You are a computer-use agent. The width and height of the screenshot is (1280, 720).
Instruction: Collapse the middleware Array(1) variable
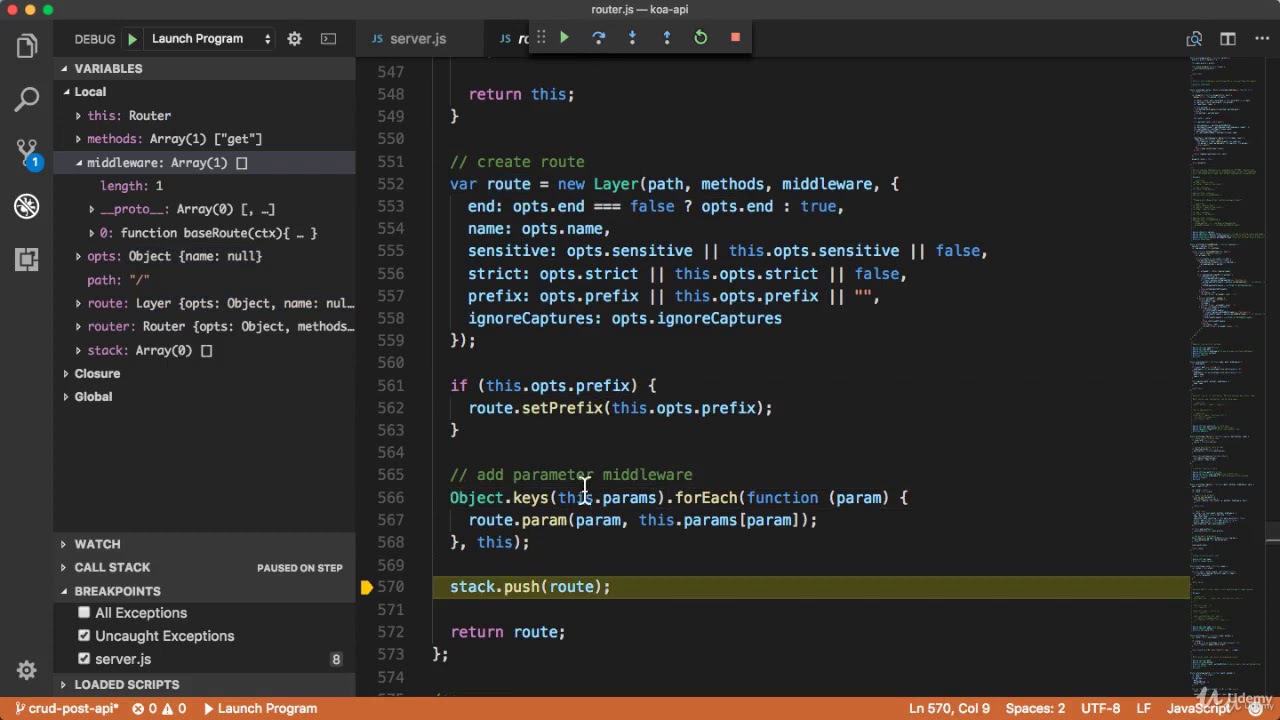[x=78, y=163]
